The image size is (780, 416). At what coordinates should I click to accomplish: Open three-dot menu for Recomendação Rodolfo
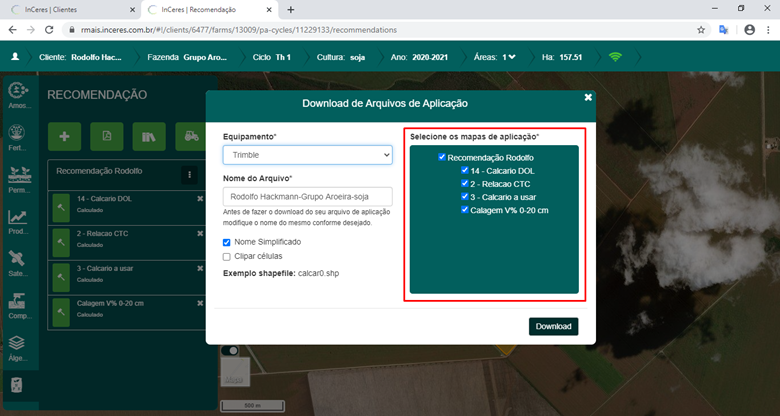point(190,175)
